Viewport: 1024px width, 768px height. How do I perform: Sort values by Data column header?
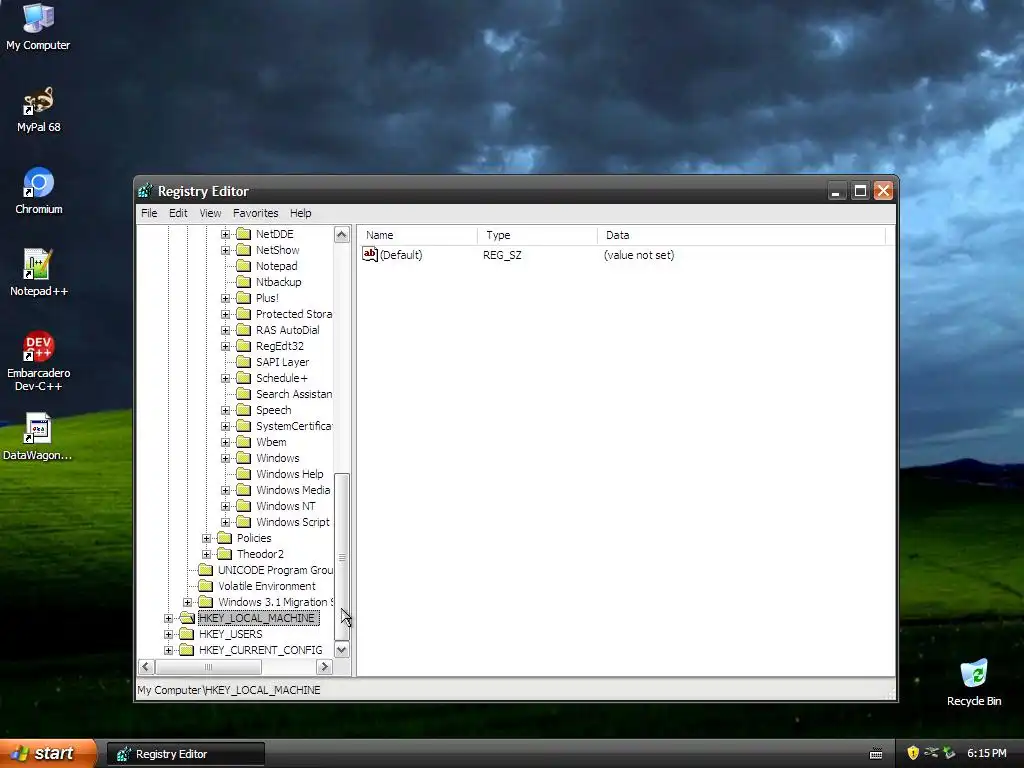741,235
